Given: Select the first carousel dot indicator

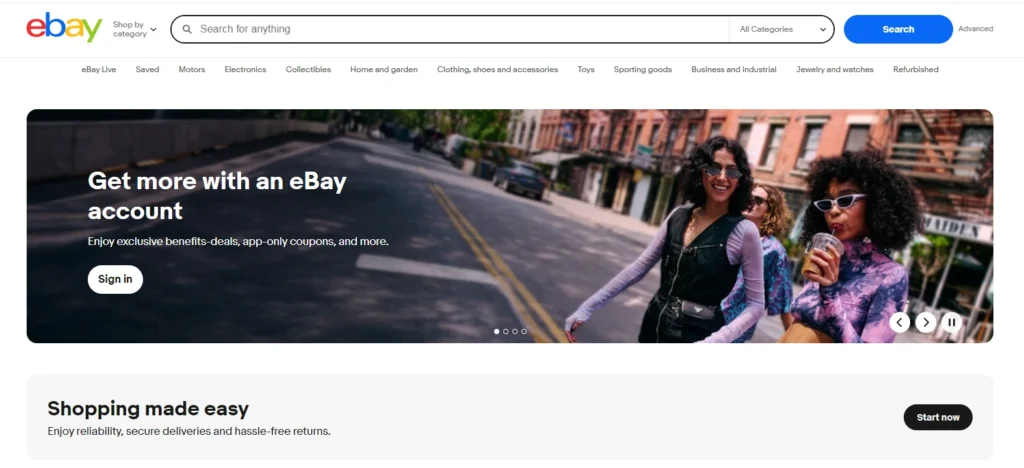Looking at the screenshot, I should coord(496,332).
